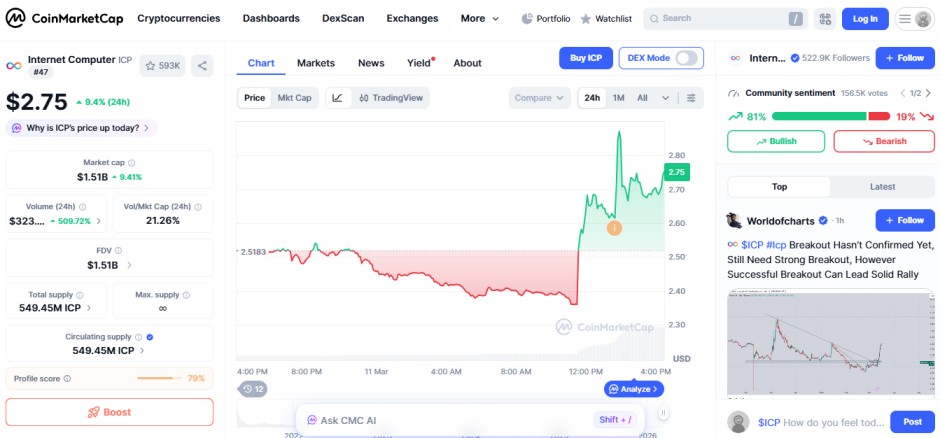Screen dimensions: 940x438
Task: Switch to the News tab
Action: click(x=371, y=63)
